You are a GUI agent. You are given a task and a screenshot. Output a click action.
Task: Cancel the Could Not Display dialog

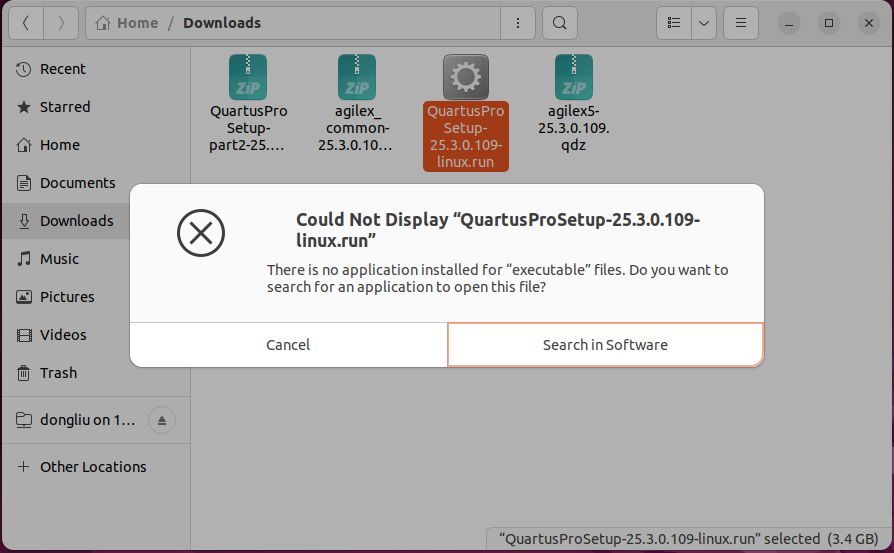coord(288,345)
